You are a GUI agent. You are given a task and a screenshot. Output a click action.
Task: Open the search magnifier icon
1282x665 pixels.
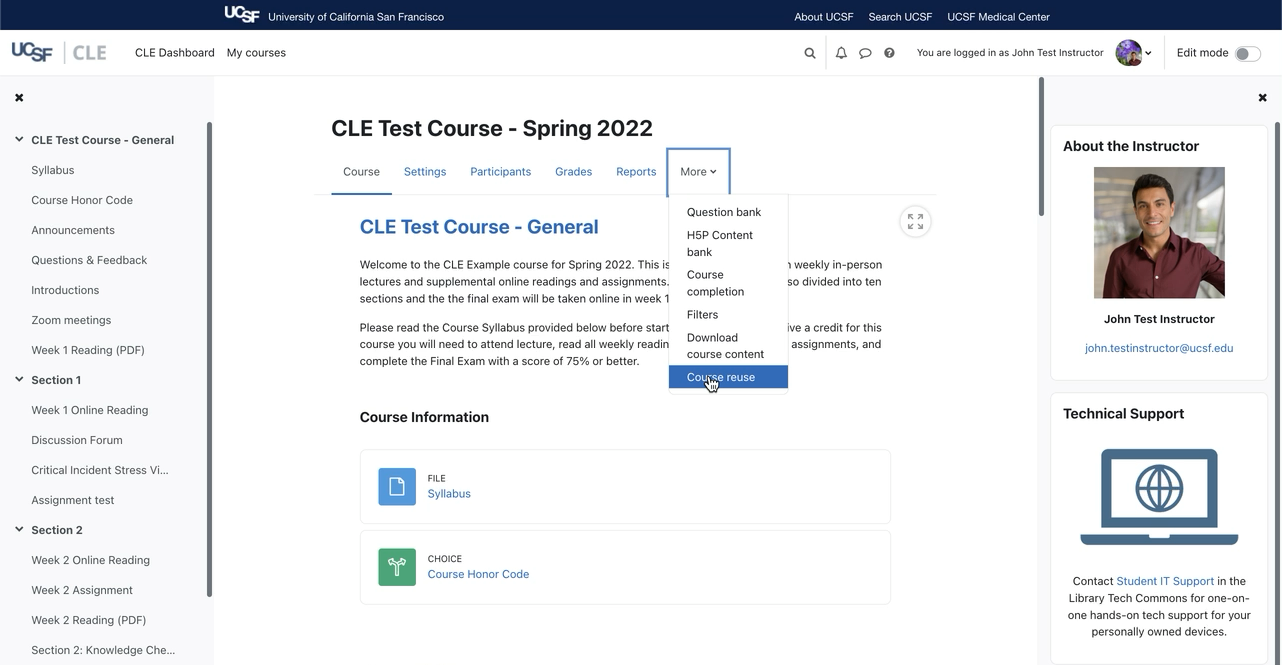pyautogui.click(x=810, y=53)
